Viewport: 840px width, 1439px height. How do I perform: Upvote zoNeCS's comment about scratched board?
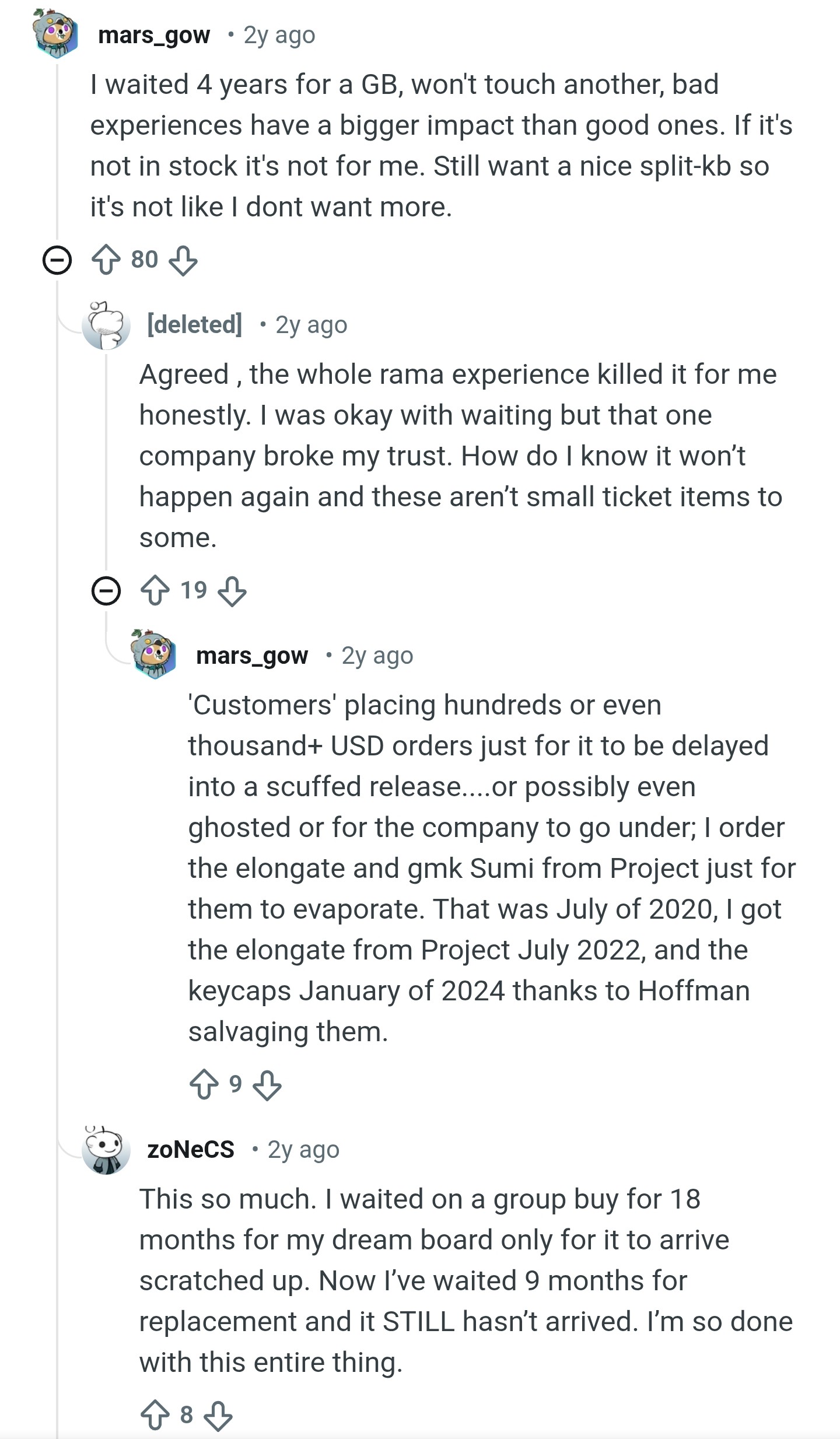coord(155,1415)
